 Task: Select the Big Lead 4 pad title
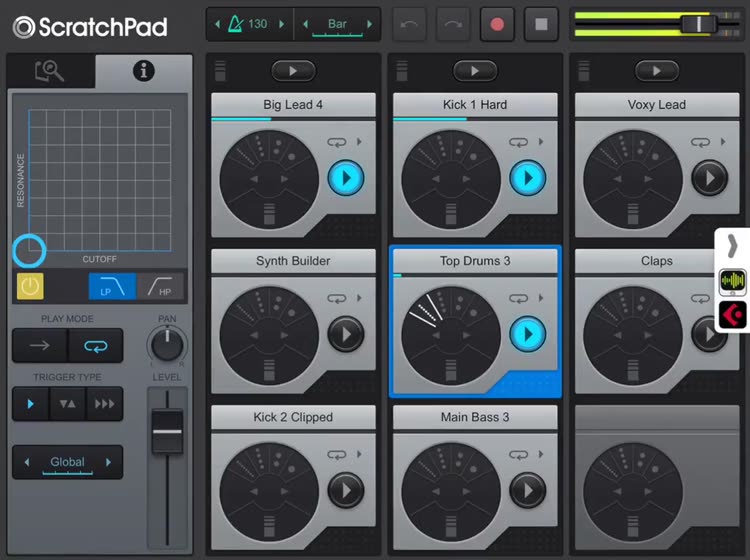293,105
